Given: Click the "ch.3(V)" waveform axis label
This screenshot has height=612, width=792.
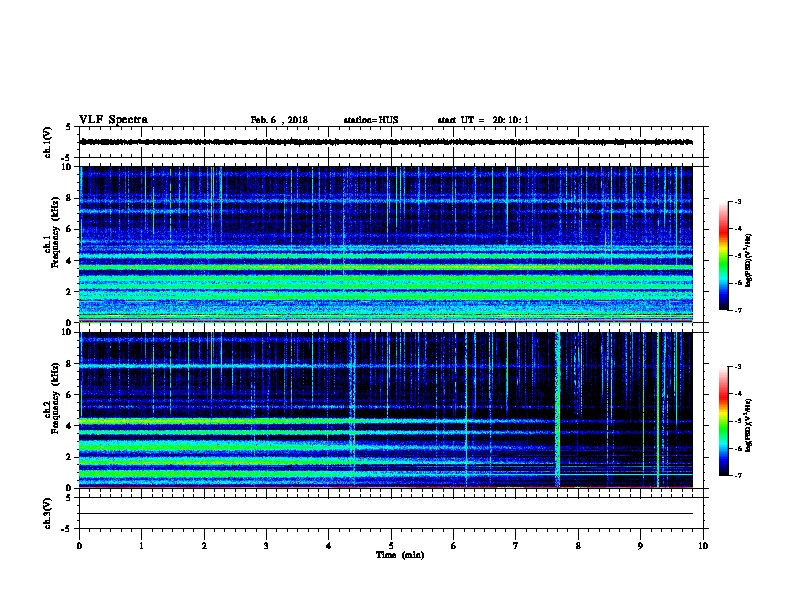Looking at the screenshot, I should (x=48, y=514).
